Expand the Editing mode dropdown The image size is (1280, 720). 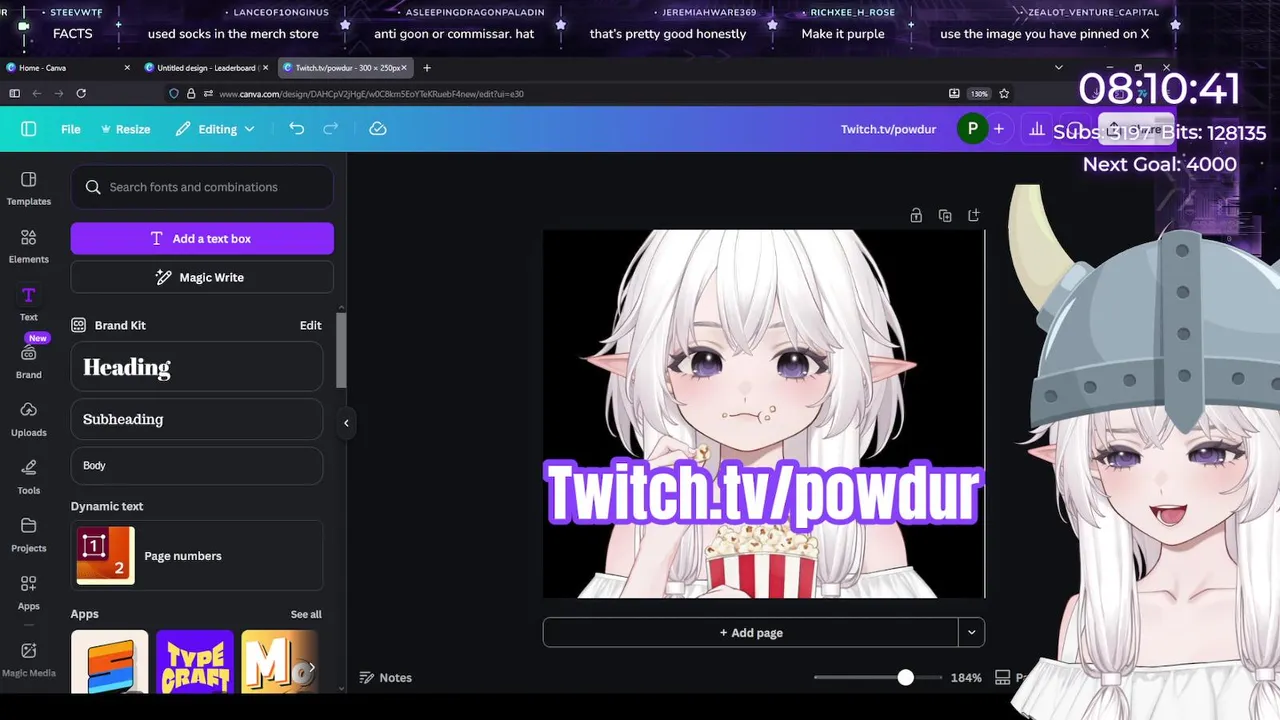click(215, 129)
